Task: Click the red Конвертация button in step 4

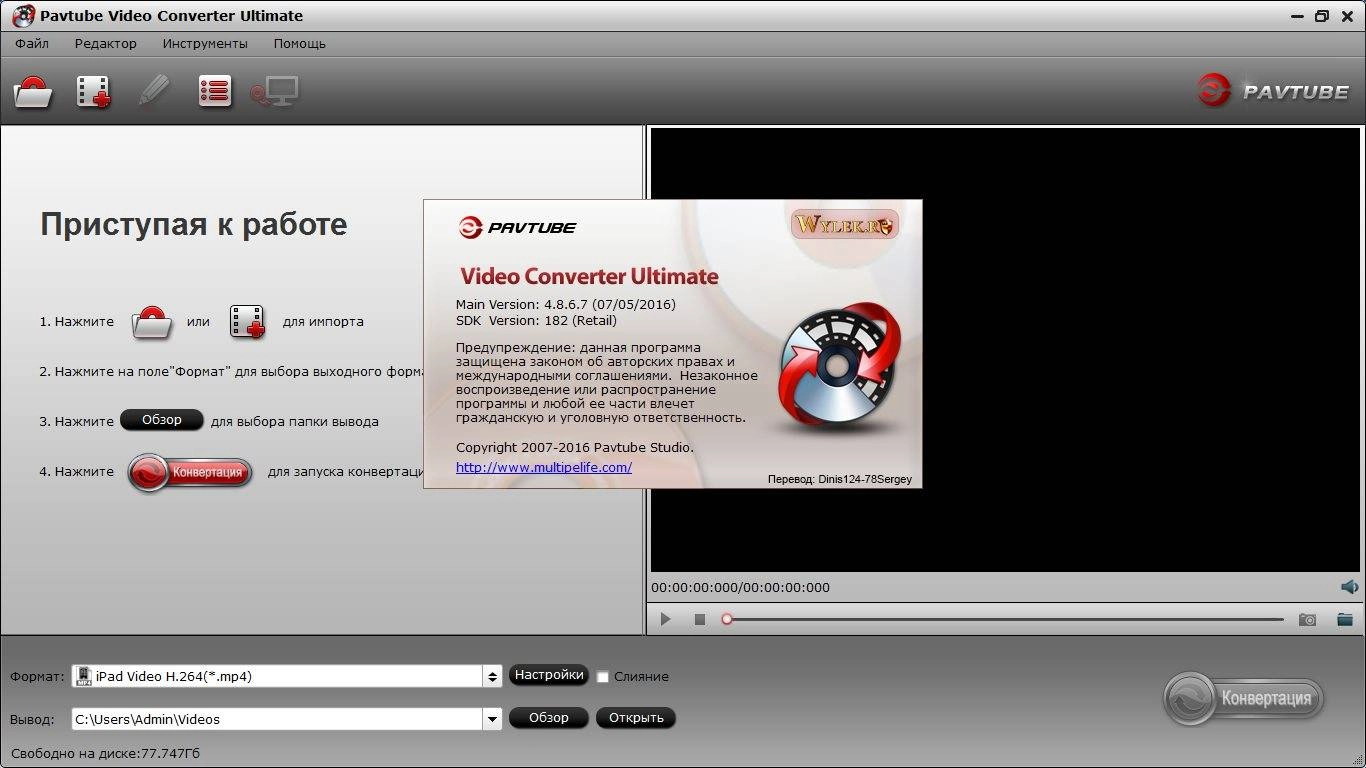Action: tap(190, 473)
